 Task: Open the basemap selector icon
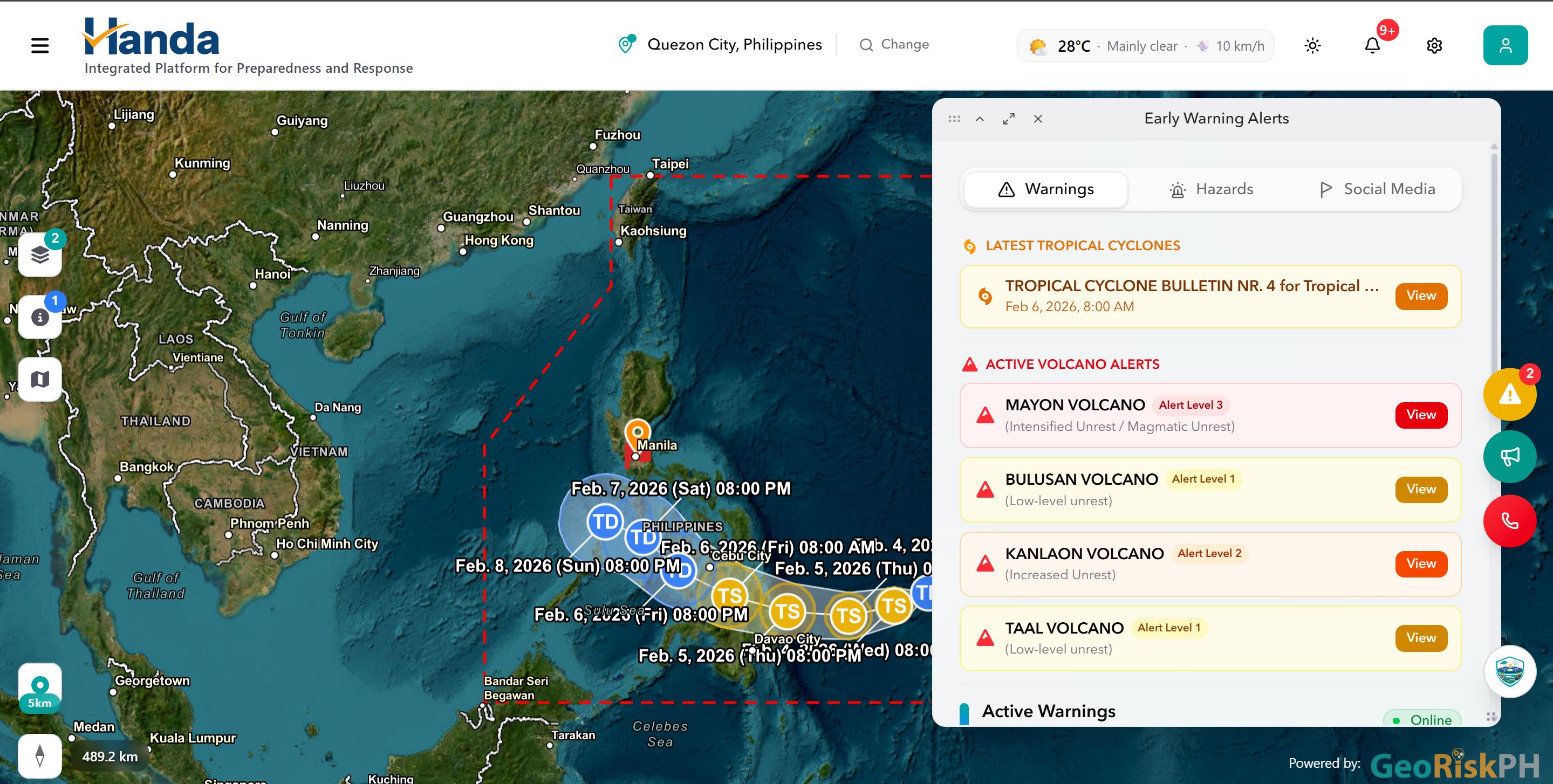click(40, 379)
